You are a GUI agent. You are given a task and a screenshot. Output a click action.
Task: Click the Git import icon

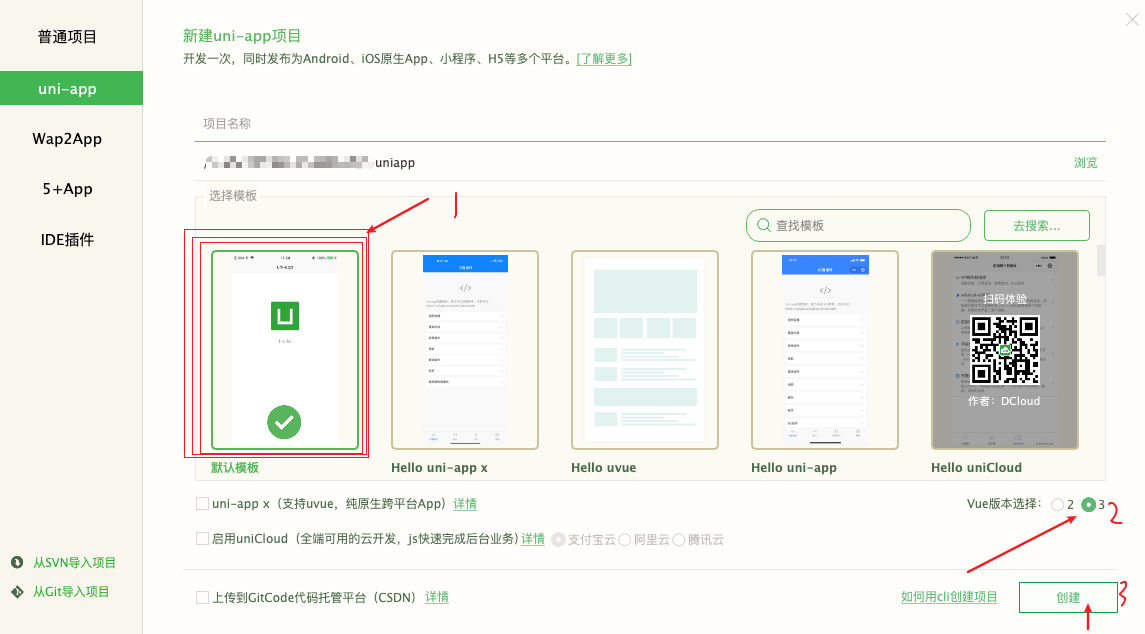tap(18, 592)
